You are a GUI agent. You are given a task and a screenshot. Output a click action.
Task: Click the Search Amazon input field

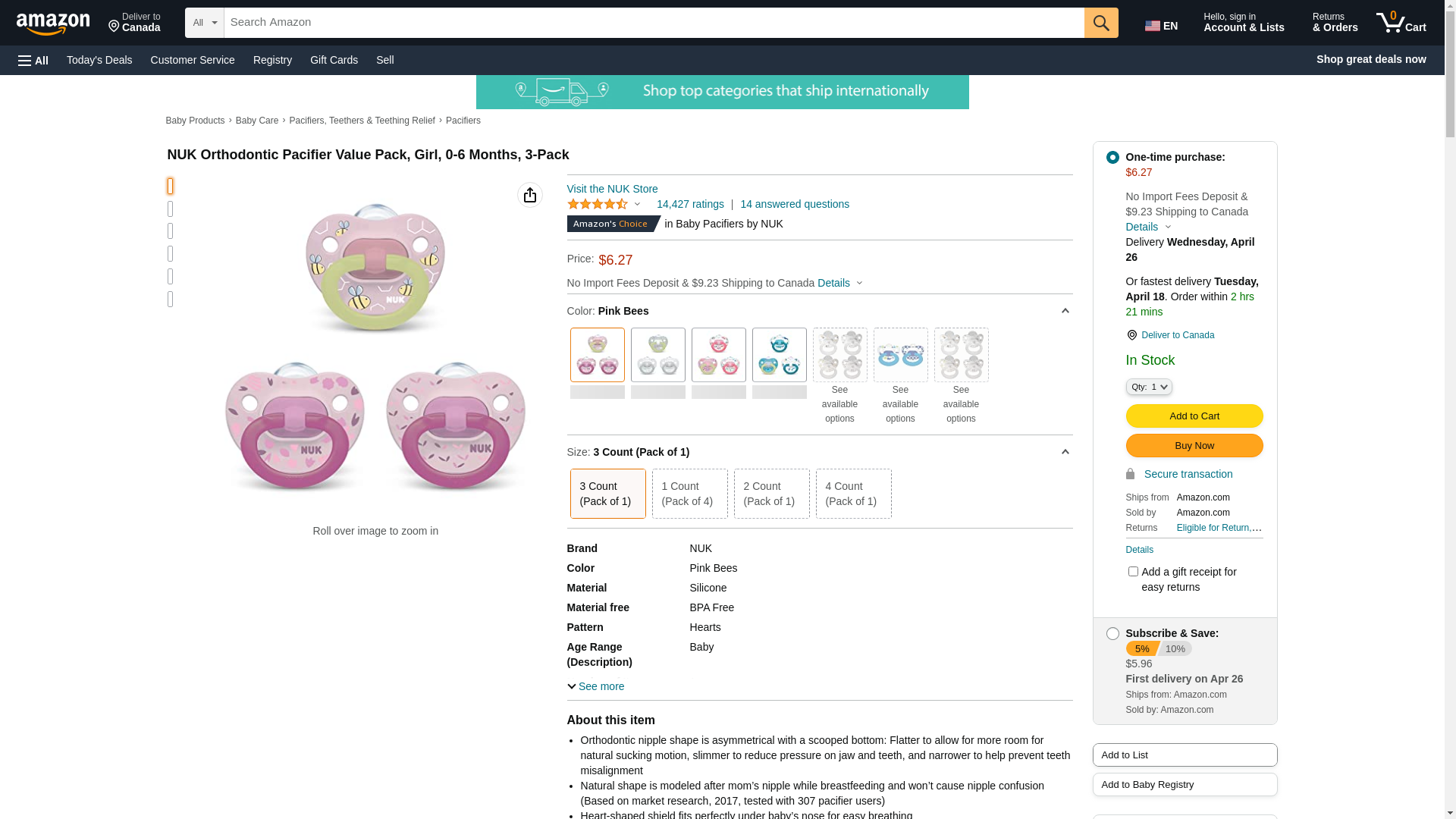(x=652, y=23)
